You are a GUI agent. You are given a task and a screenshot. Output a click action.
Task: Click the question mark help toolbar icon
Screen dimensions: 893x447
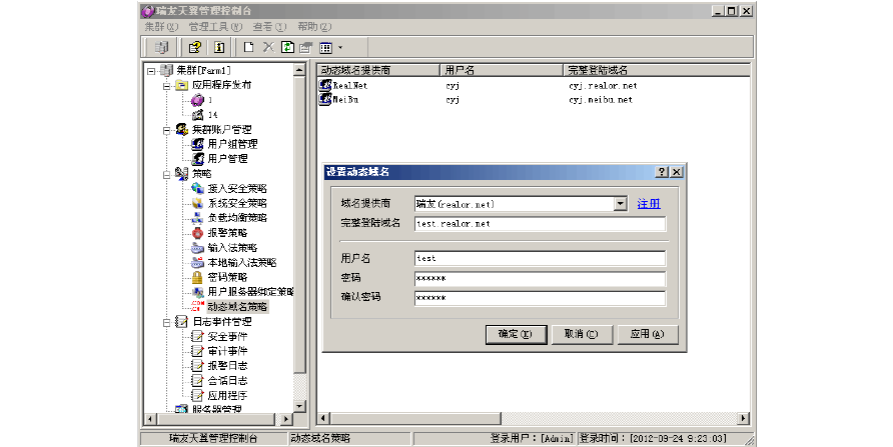(195, 47)
